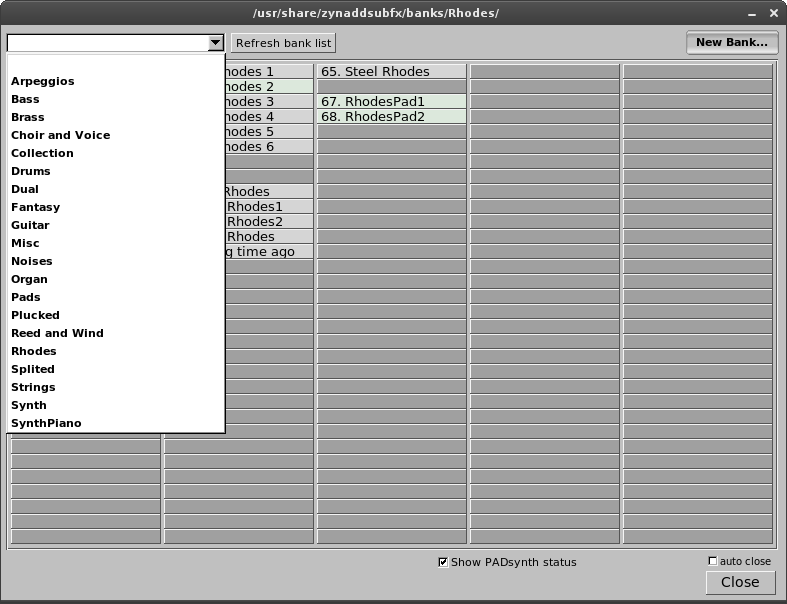The height and width of the screenshot is (604, 787).
Task: Minimize the bank window
Action: (752, 14)
